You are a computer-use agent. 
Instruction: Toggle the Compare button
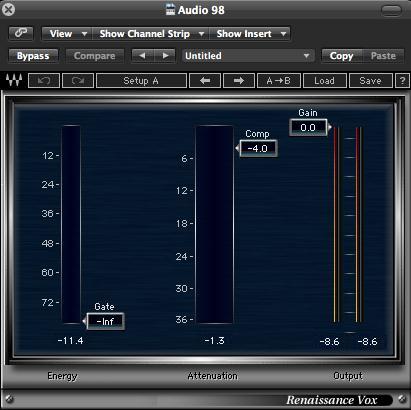point(95,56)
